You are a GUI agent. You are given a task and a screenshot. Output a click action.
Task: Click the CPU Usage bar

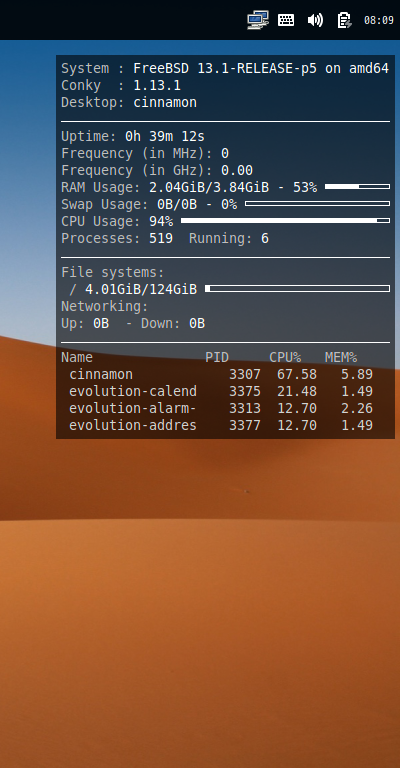pos(285,221)
